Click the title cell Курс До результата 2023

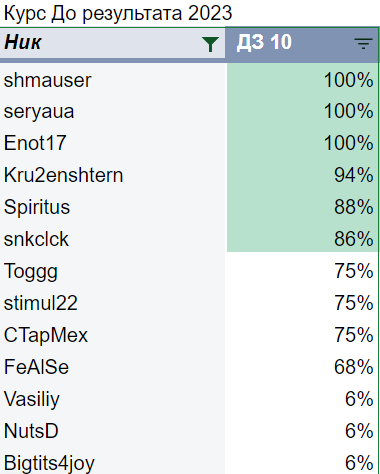[x=118, y=14]
